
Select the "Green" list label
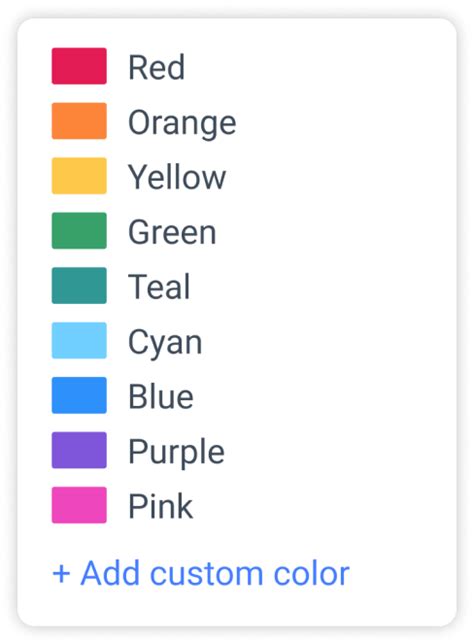(x=172, y=232)
